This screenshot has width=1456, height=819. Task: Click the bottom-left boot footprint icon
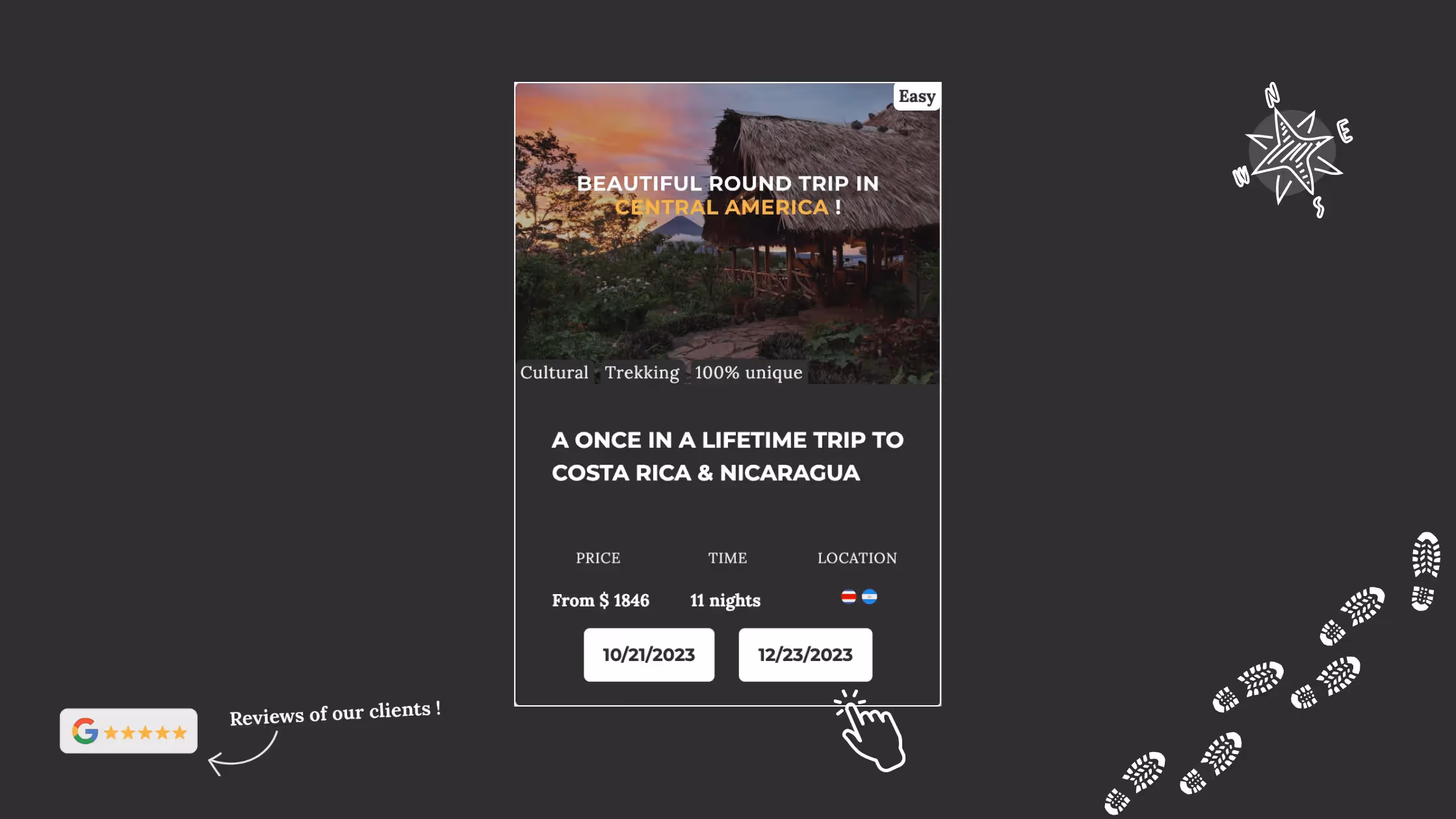[x=1135, y=783]
